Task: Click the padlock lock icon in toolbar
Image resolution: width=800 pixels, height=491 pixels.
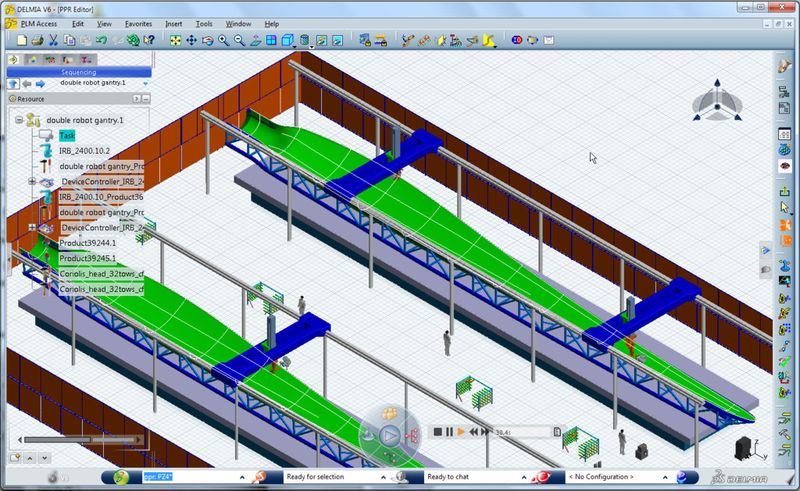Action: tap(365, 40)
